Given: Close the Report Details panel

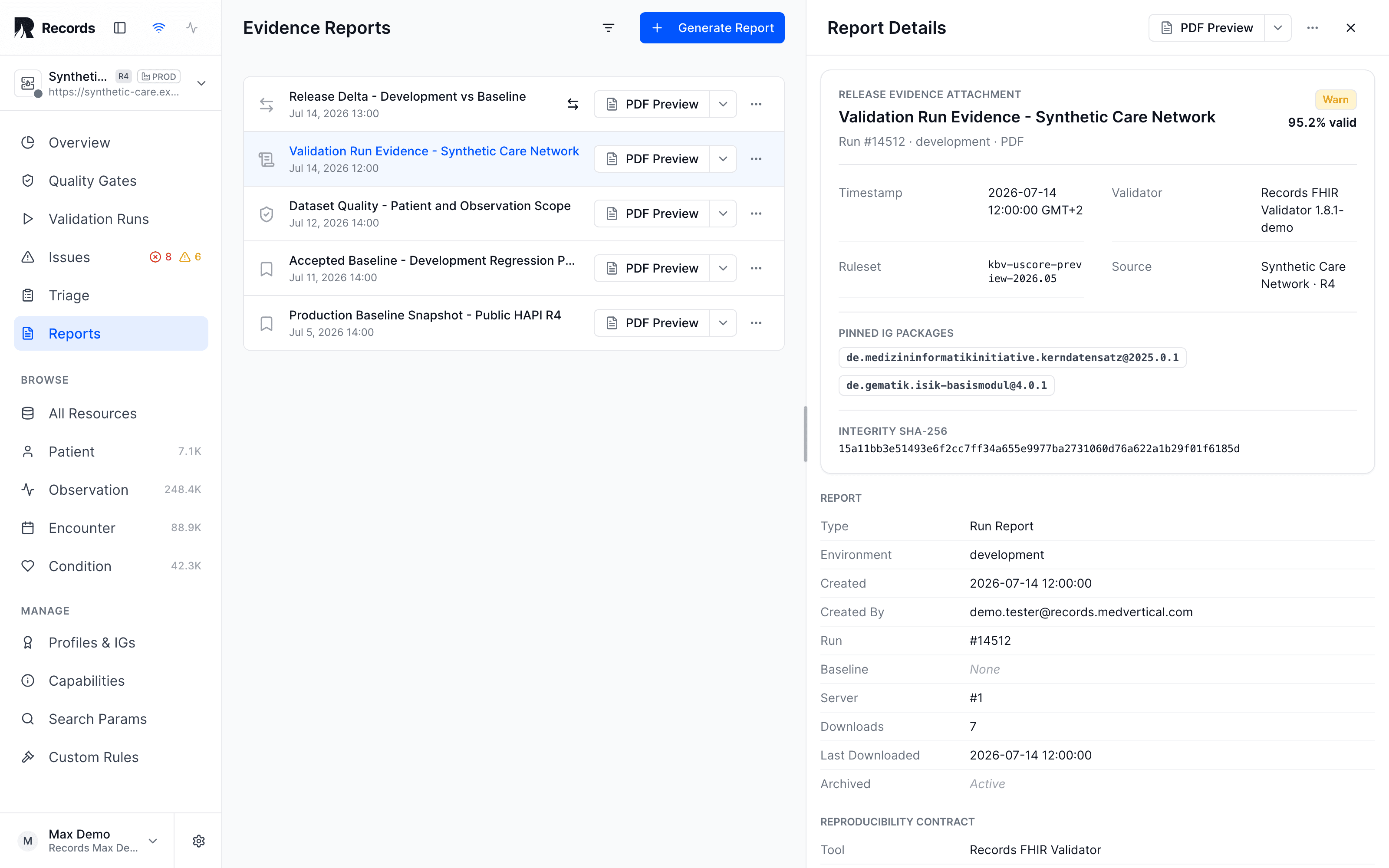Looking at the screenshot, I should (1350, 27).
